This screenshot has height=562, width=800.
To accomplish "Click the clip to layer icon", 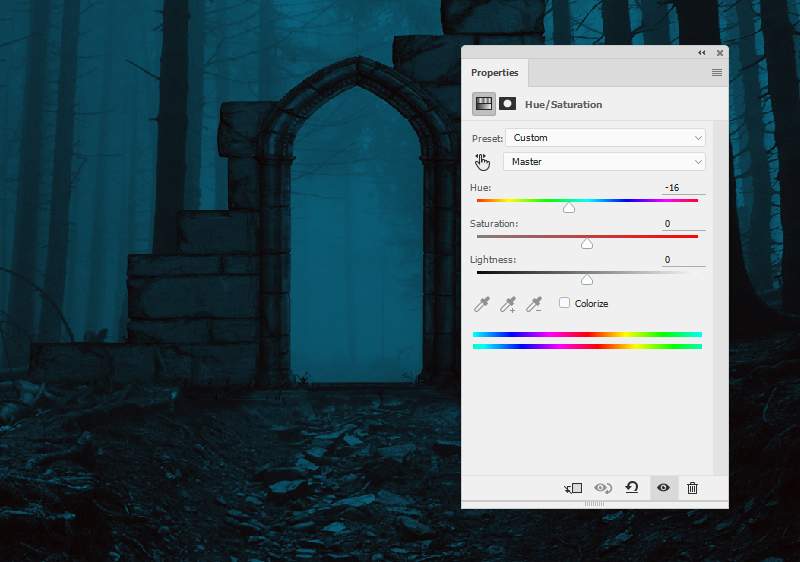I will (573, 488).
